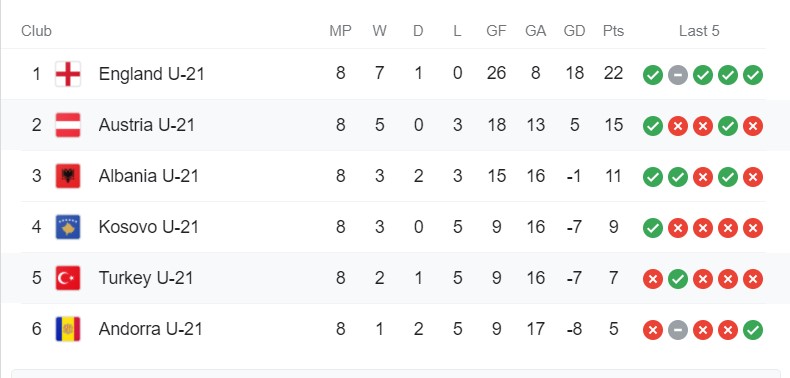790x378 pixels.
Task: Click Austria's first green win icon
Action: point(652,126)
